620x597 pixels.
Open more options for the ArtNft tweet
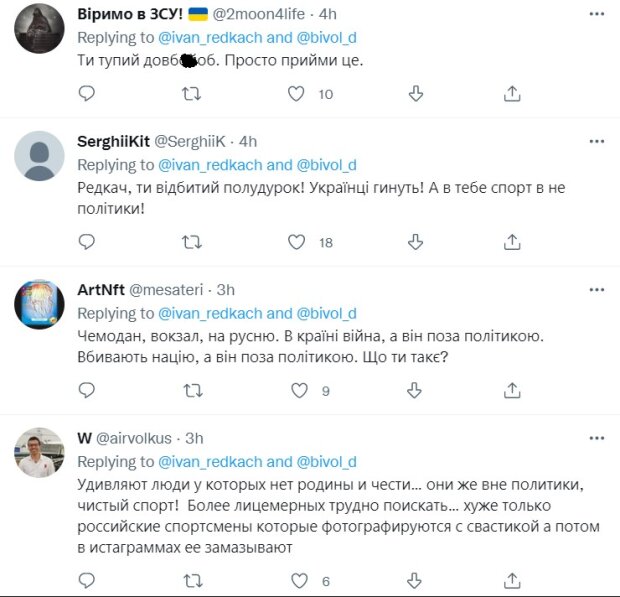click(x=596, y=289)
